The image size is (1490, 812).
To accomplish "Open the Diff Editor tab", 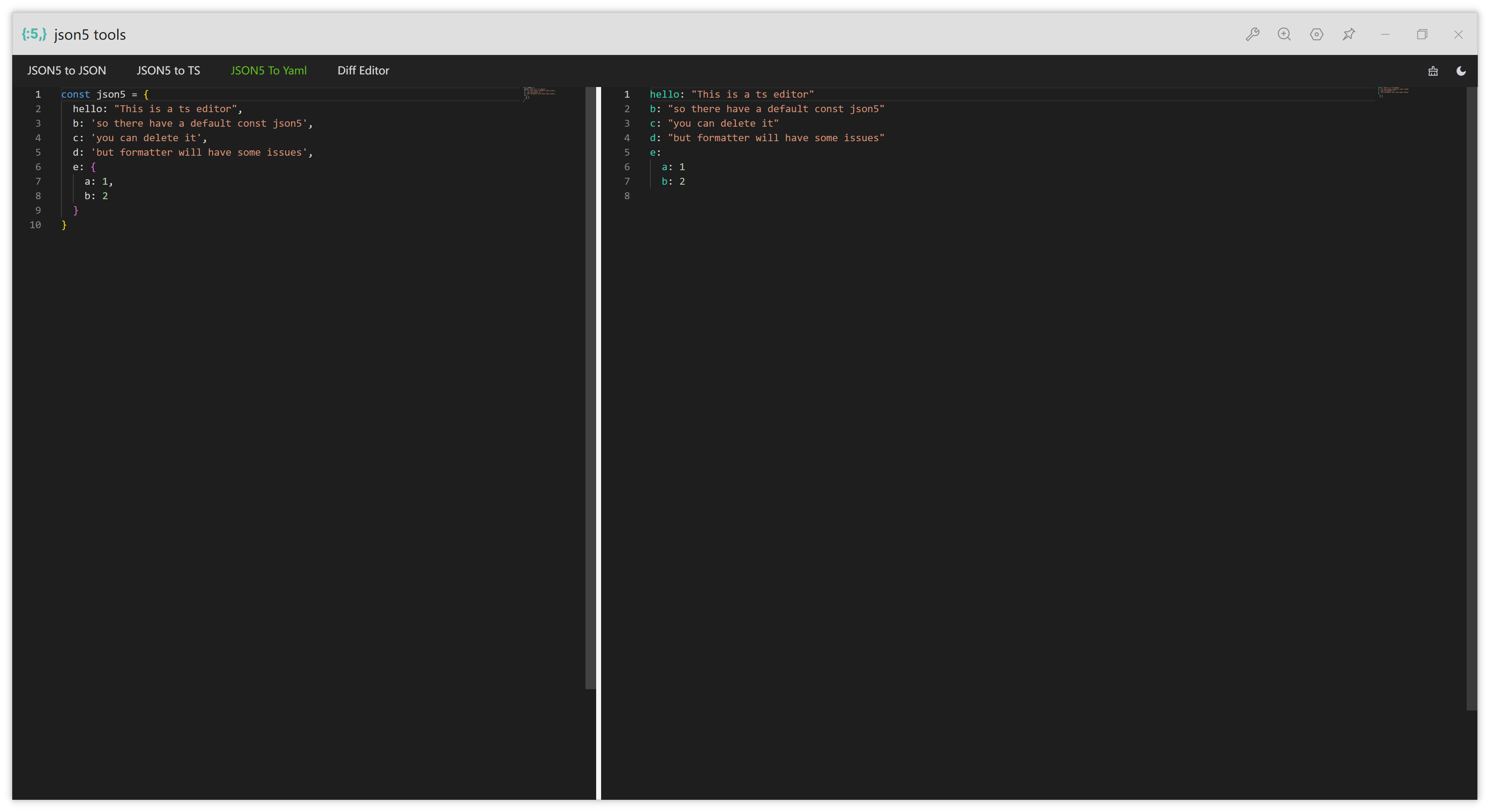I will tap(363, 71).
